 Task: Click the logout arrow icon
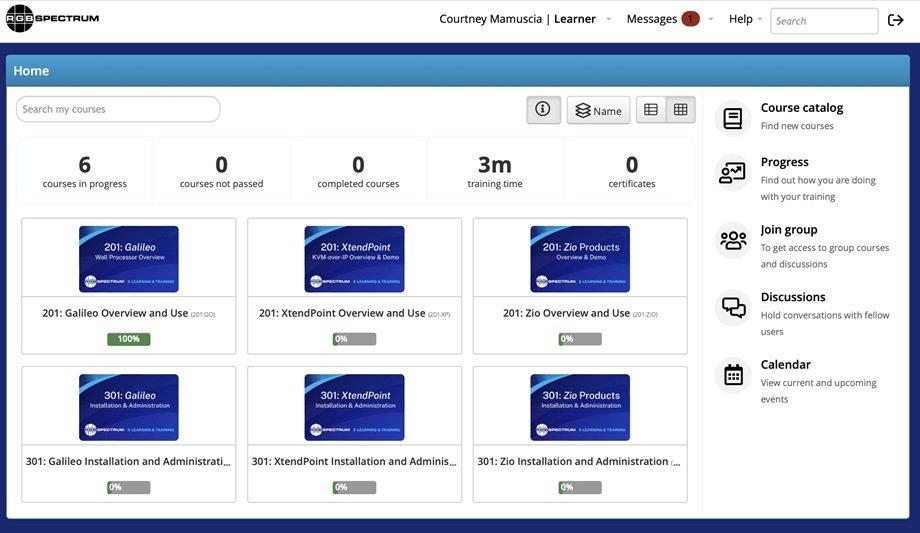coord(895,20)
